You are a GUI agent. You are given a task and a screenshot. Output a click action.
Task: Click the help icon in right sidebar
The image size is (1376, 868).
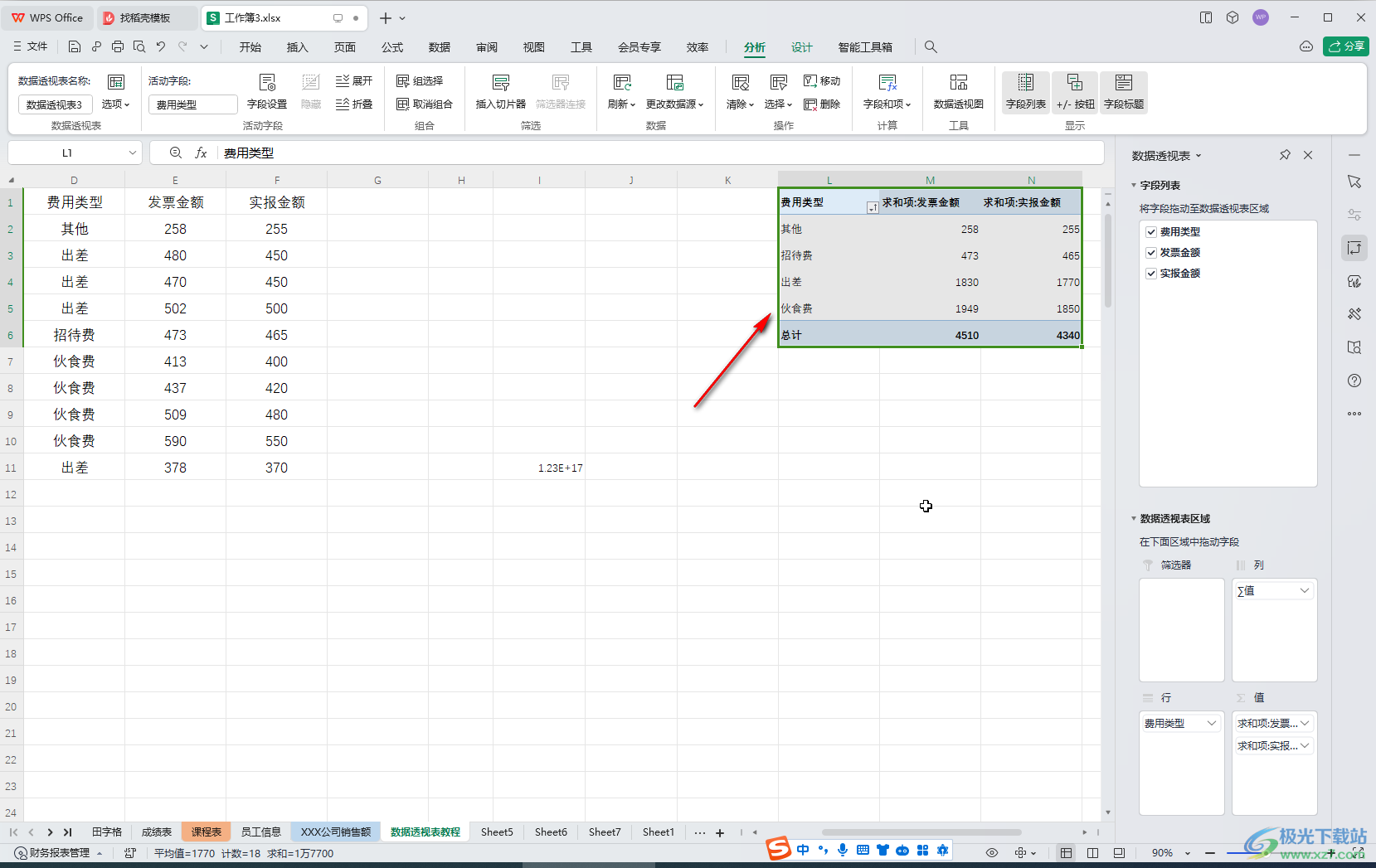[1354, 381]
